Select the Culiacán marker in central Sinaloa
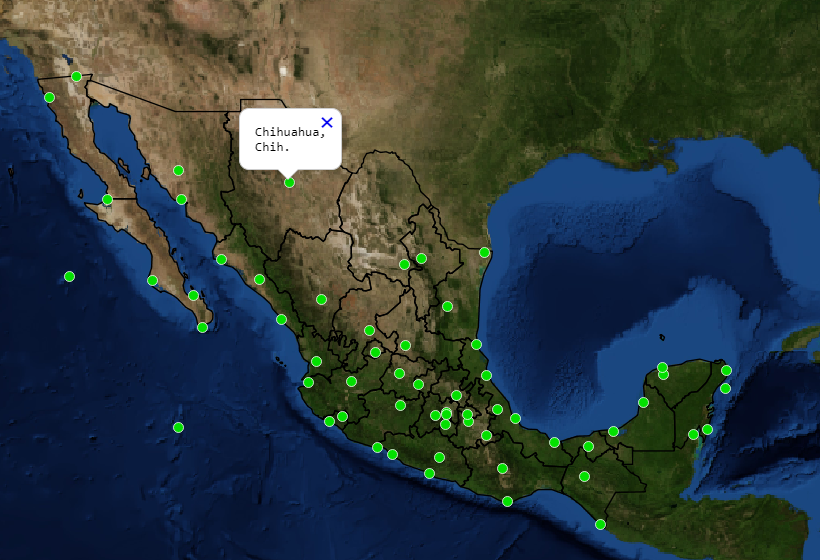 tap(259, 280)
